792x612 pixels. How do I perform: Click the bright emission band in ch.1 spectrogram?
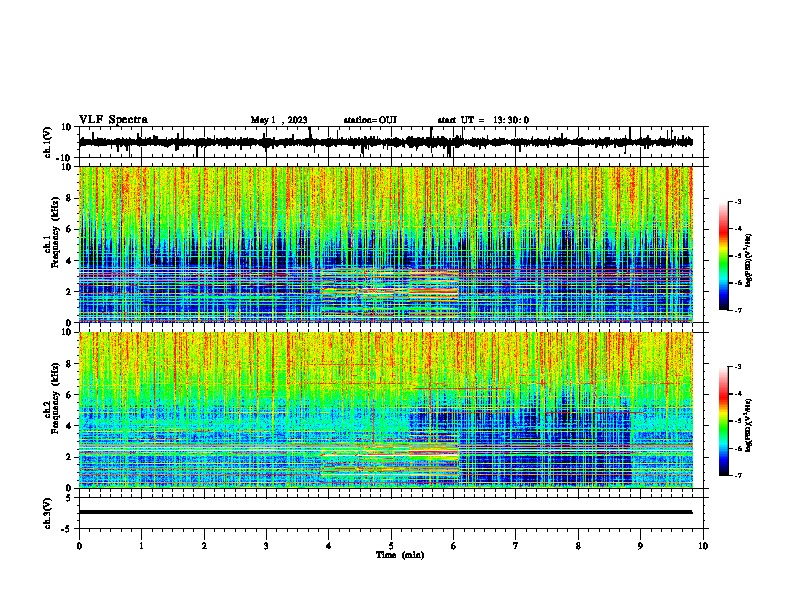click(390, 291)
